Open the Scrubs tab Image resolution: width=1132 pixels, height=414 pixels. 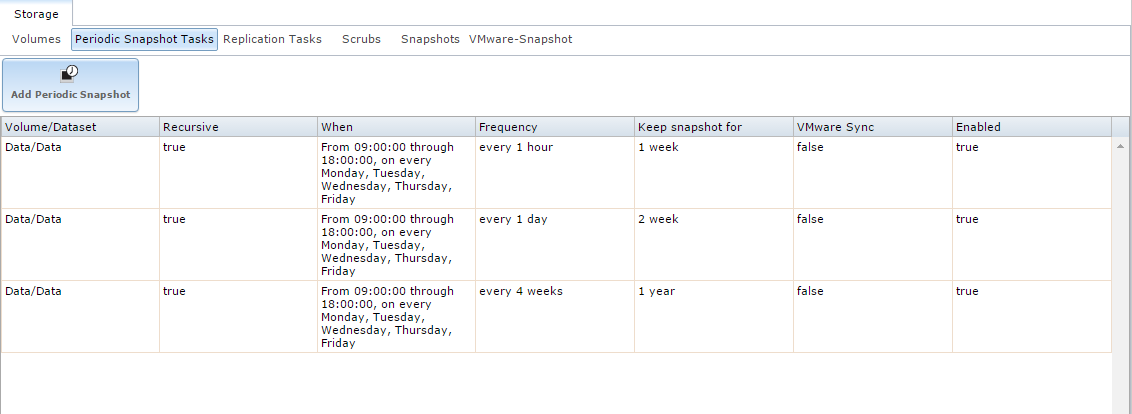[361, 39]
